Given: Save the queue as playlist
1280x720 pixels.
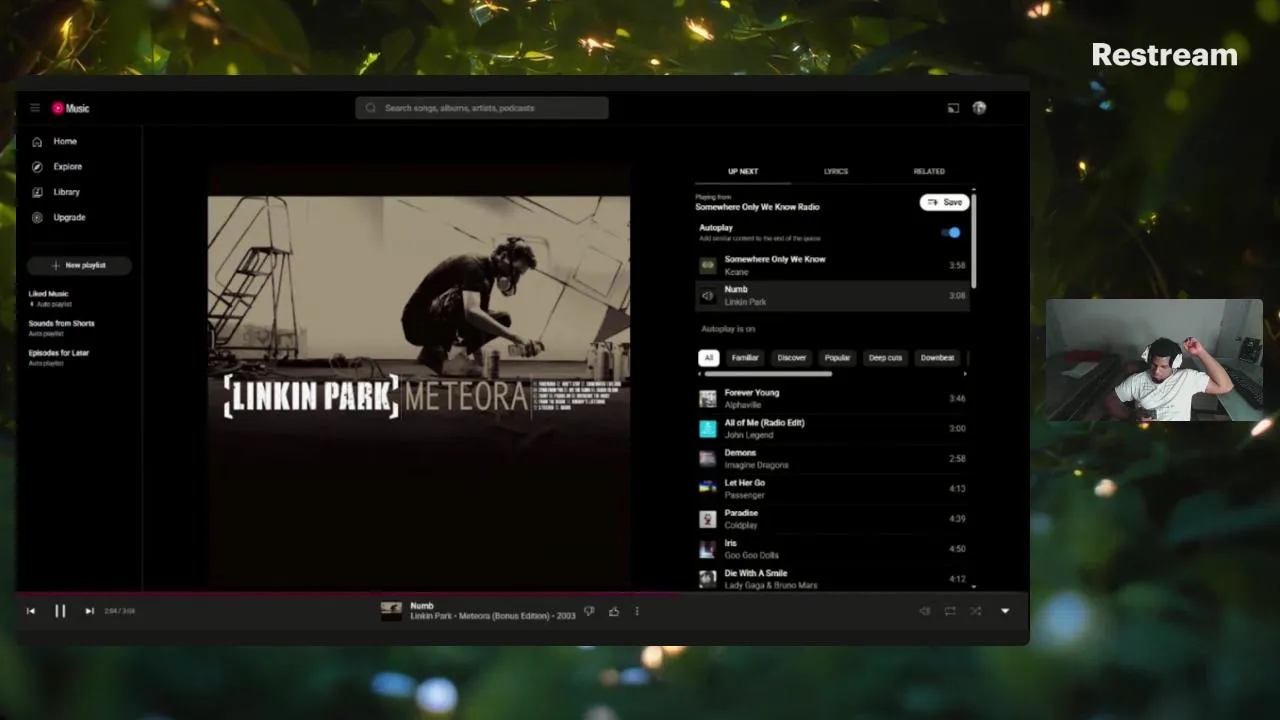Looking at the screenshot, I should tap(944, 202).
